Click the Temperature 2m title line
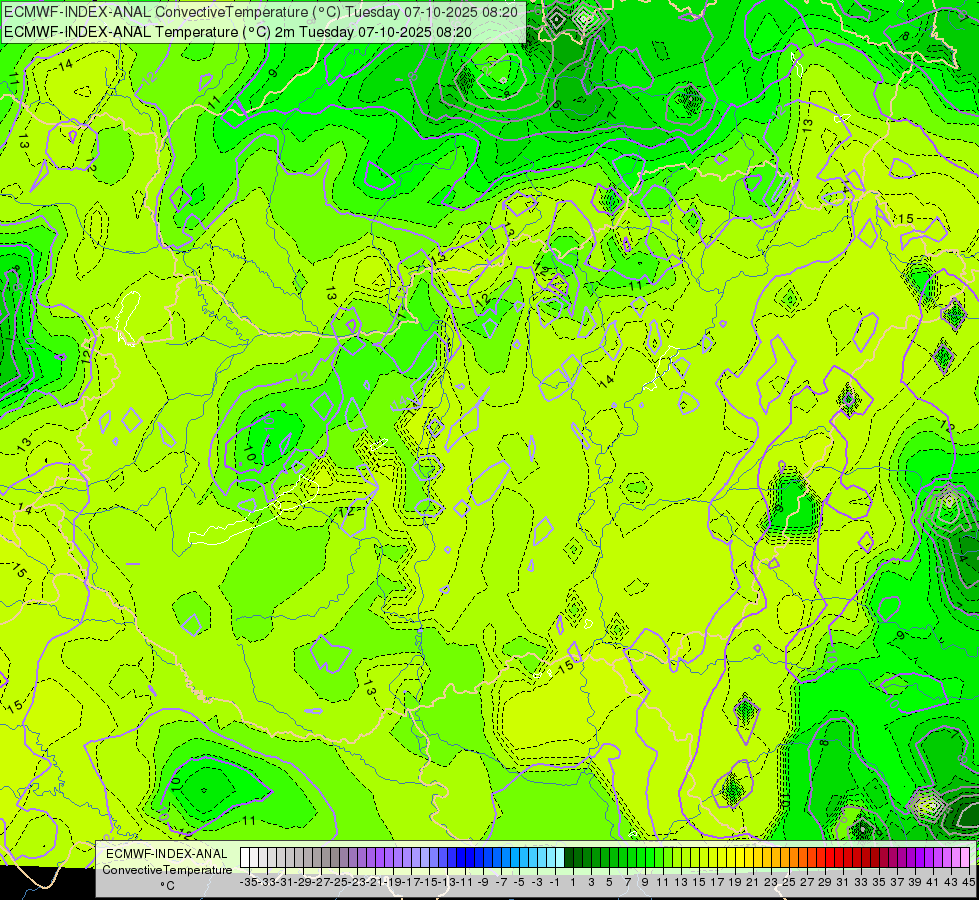 coord(237,32)
